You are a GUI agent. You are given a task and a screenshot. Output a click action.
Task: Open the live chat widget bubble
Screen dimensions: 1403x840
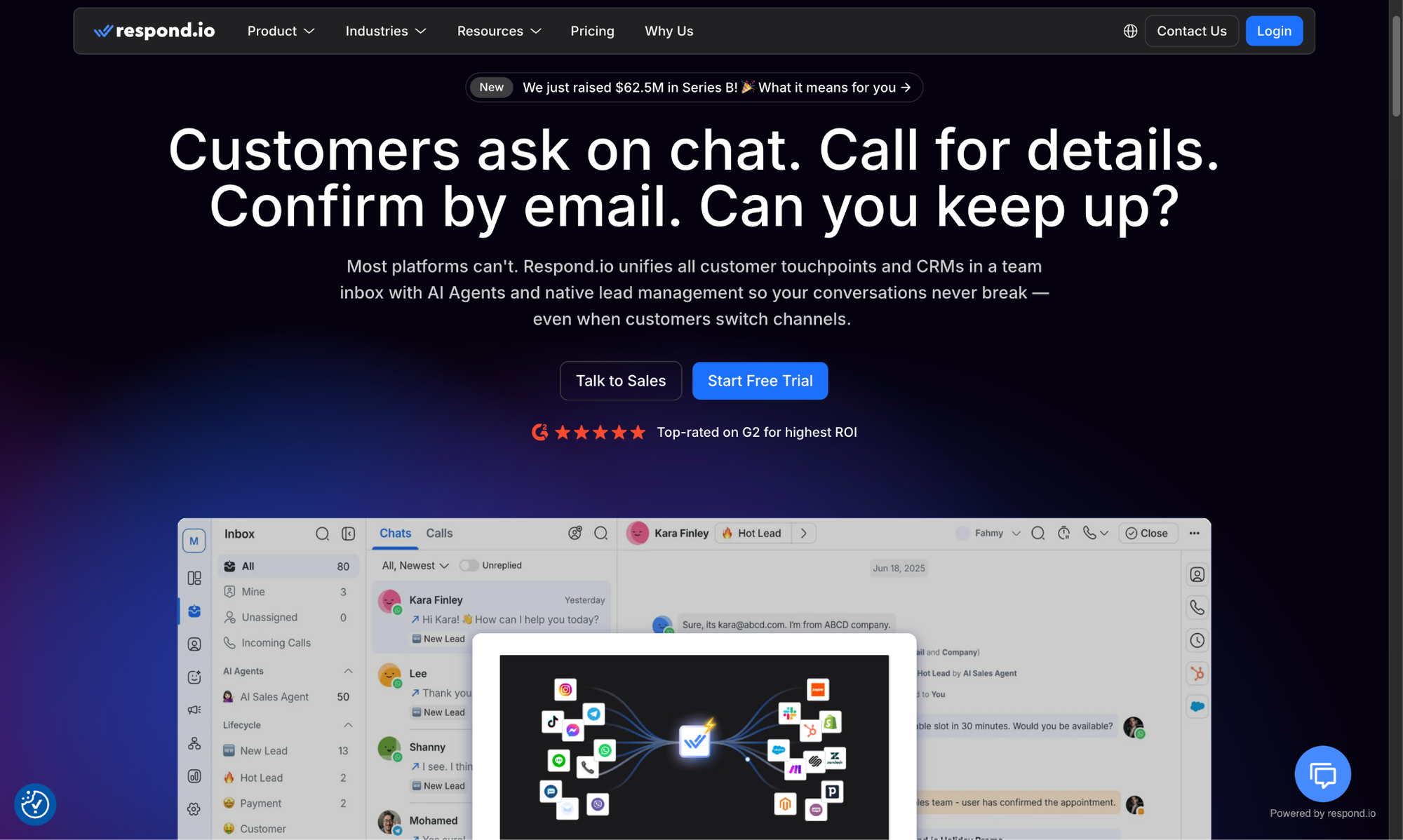pos(1322,774)
